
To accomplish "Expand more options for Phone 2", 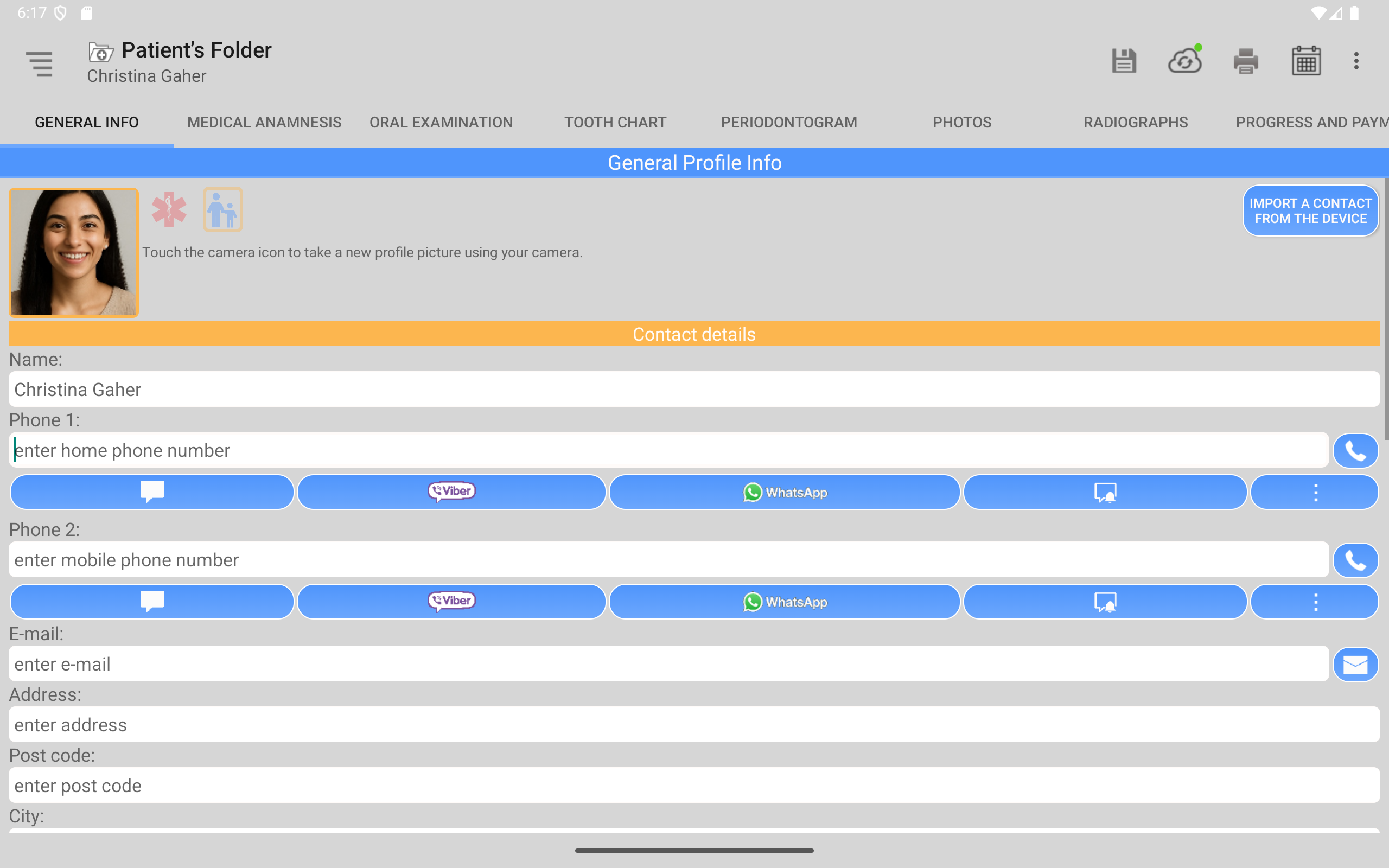I will pos(1315,602).
